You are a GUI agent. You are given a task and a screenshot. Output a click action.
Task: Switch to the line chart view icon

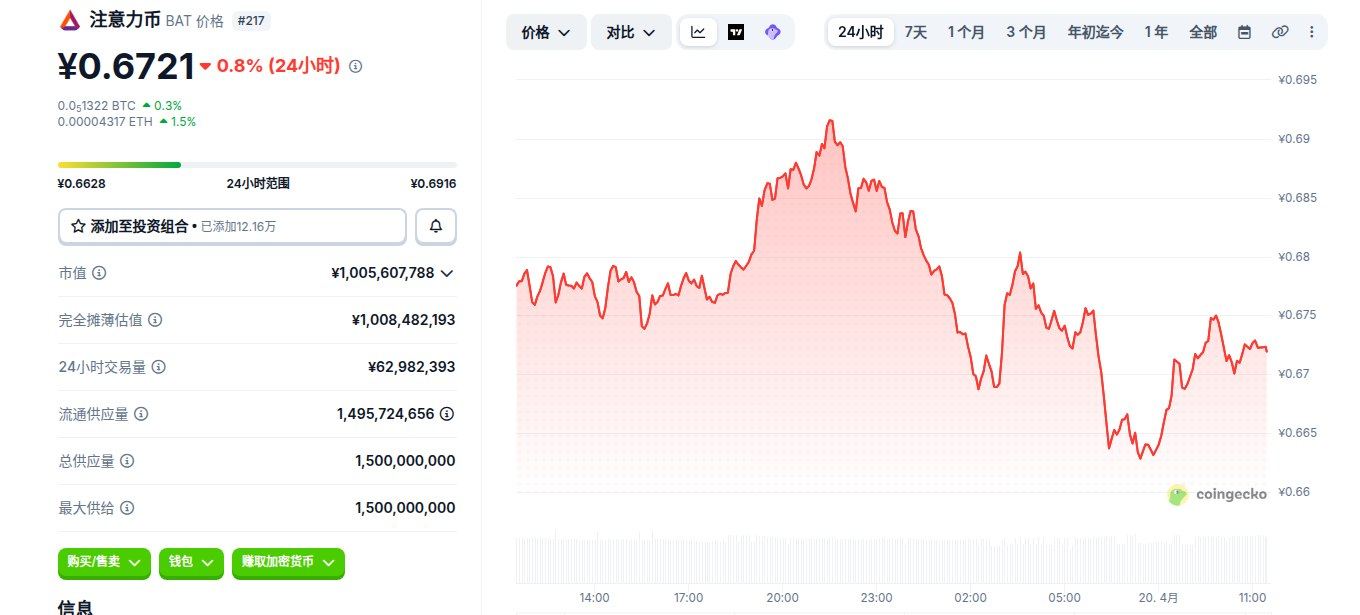[698, 32]
